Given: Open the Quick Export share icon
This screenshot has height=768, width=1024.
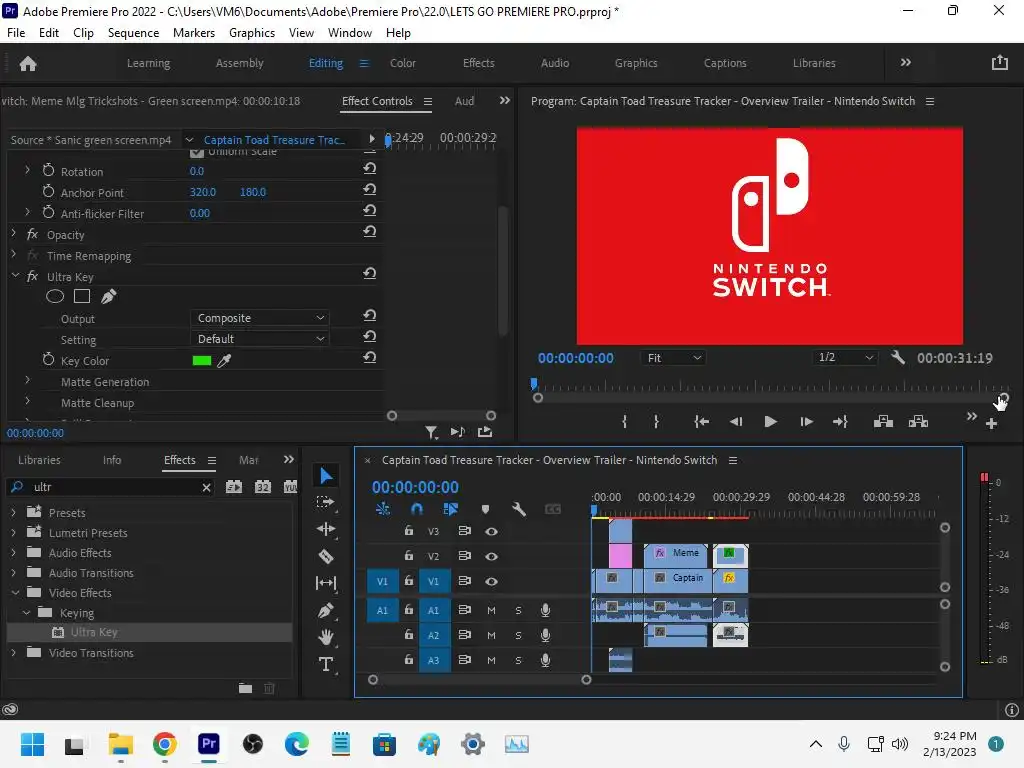Looking at the screenshot, I should (x=999, y=63).
